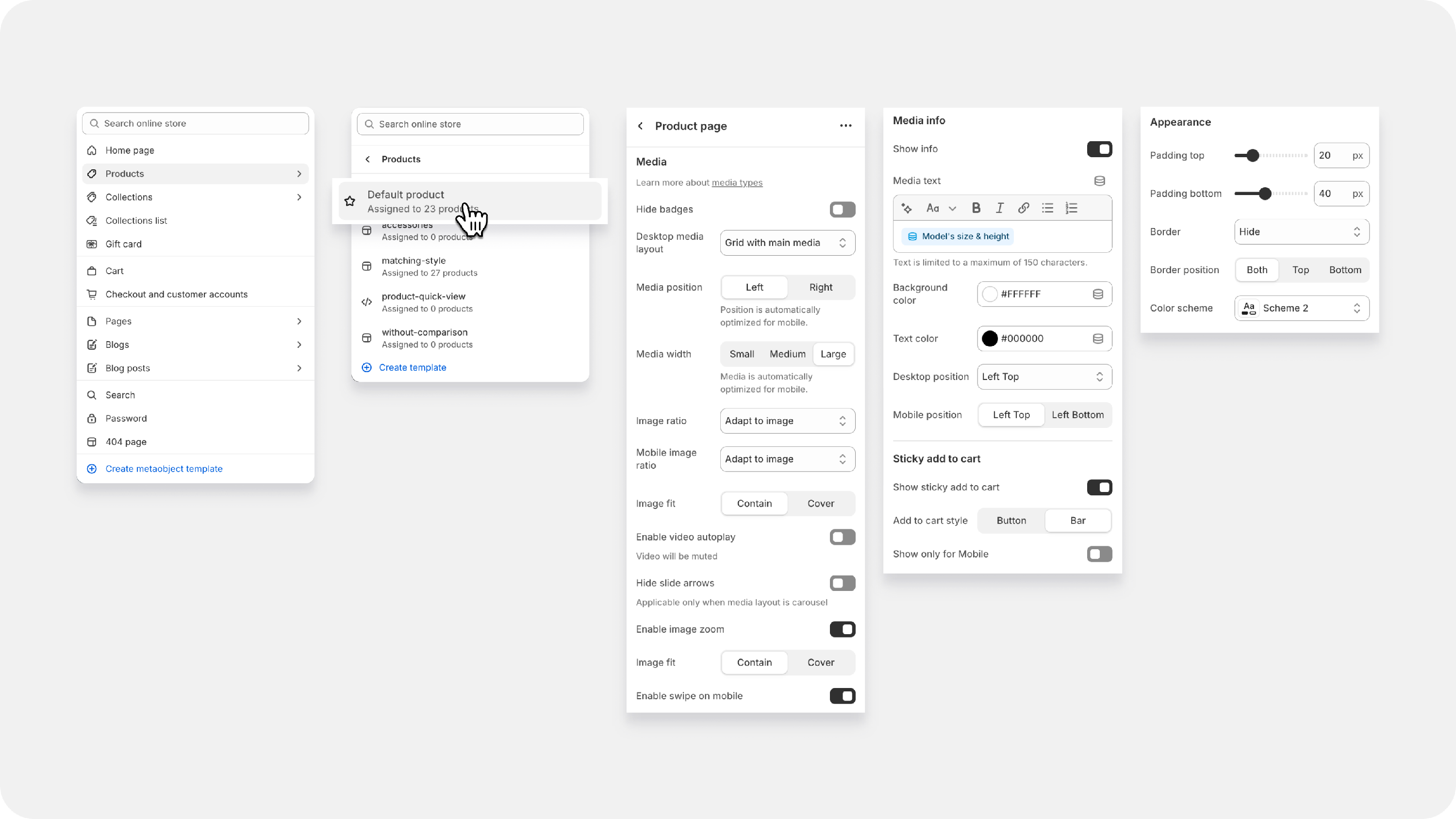1456x819 pixels.
Task: Click the numbered list icon
Action: pyautogui.click(x=1071, y=208)
